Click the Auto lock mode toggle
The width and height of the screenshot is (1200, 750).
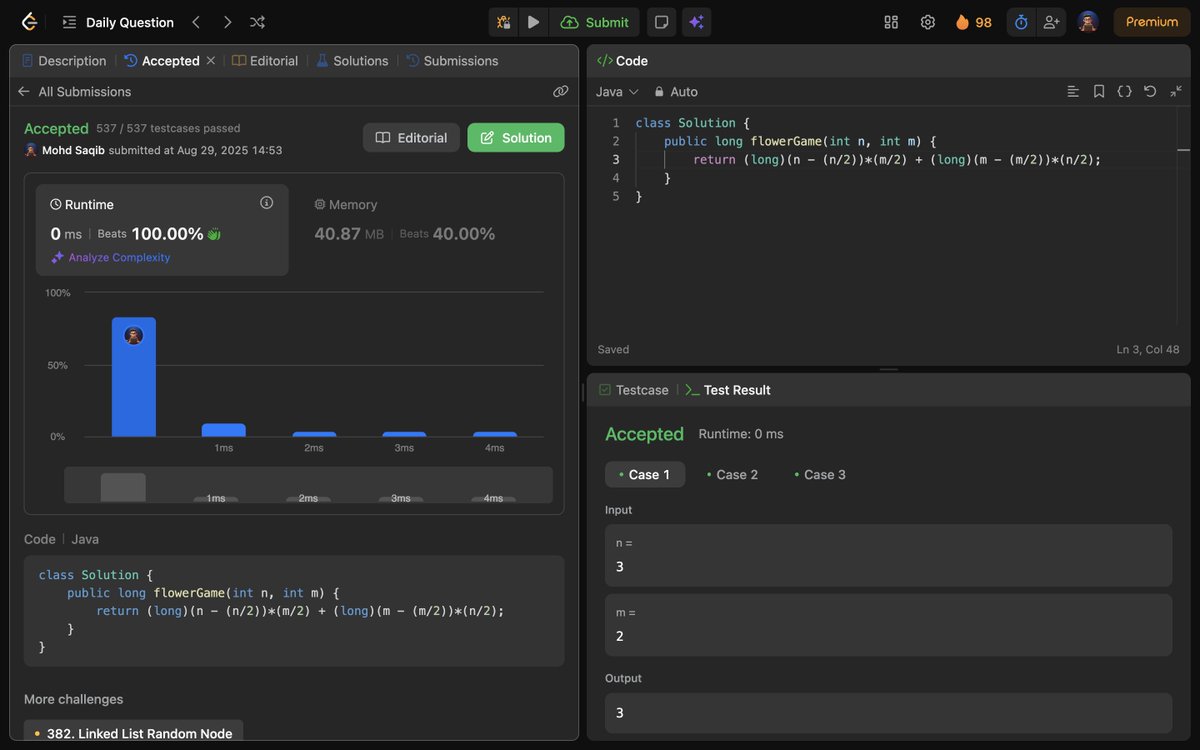click(x=676, y=92)
